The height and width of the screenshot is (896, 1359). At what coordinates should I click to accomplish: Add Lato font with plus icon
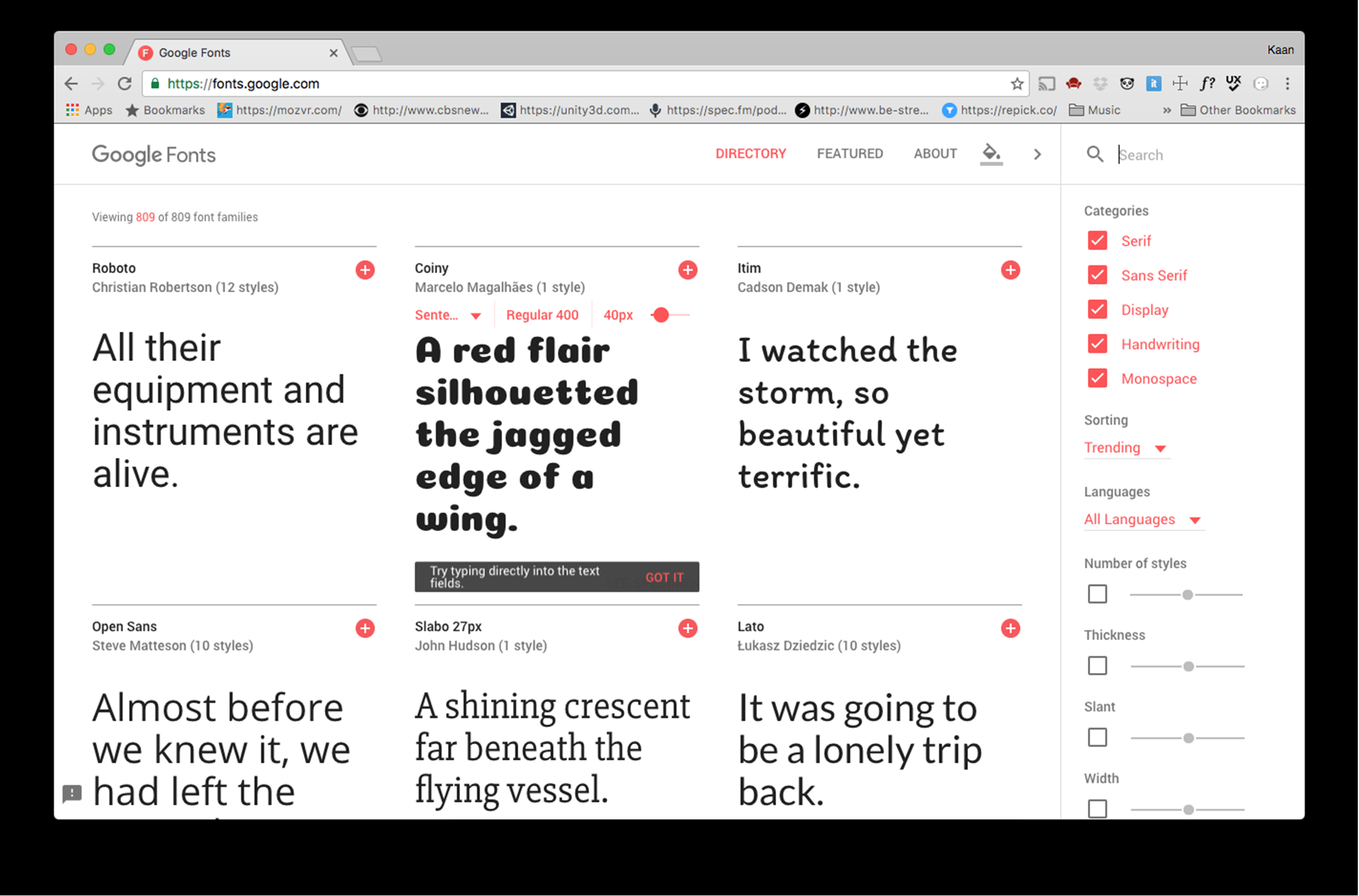tap(1011, 628)
